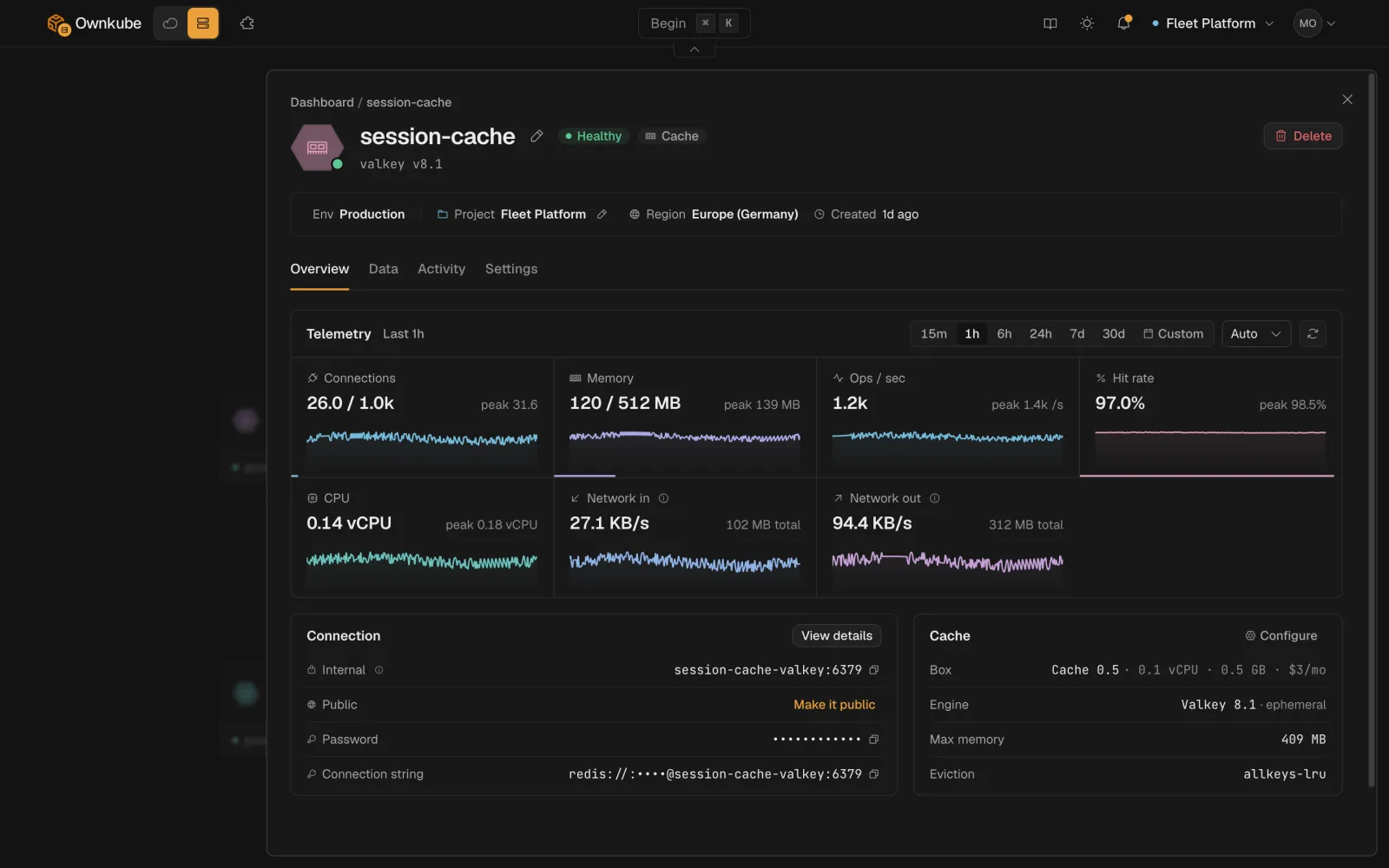Viewport: 1389px width, 868px height.
Task: Click Network out info icon
Action: coord(935,498)
